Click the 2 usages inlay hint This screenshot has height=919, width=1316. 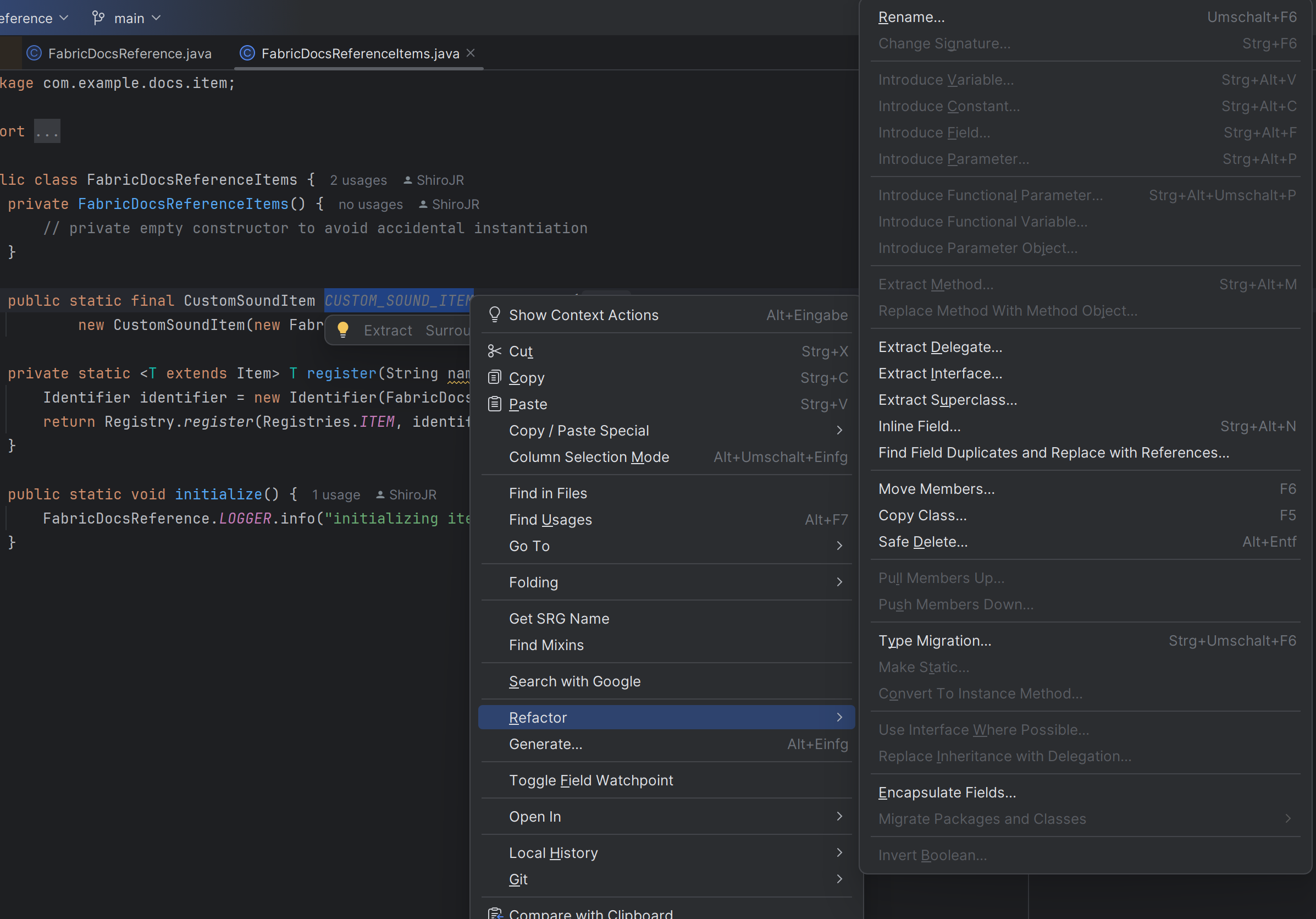(x=358, y=179)
